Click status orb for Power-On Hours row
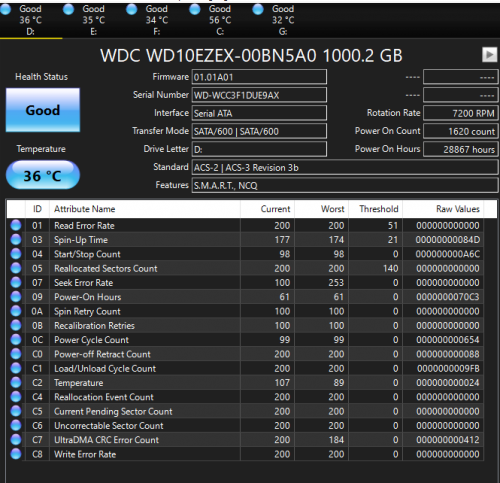The image size is (500, 483). (16, 297)
